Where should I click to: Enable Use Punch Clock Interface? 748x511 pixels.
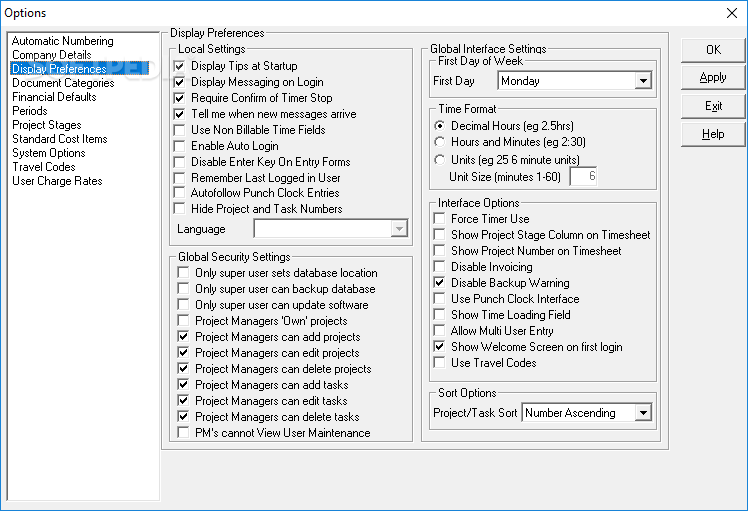(439, 299)
